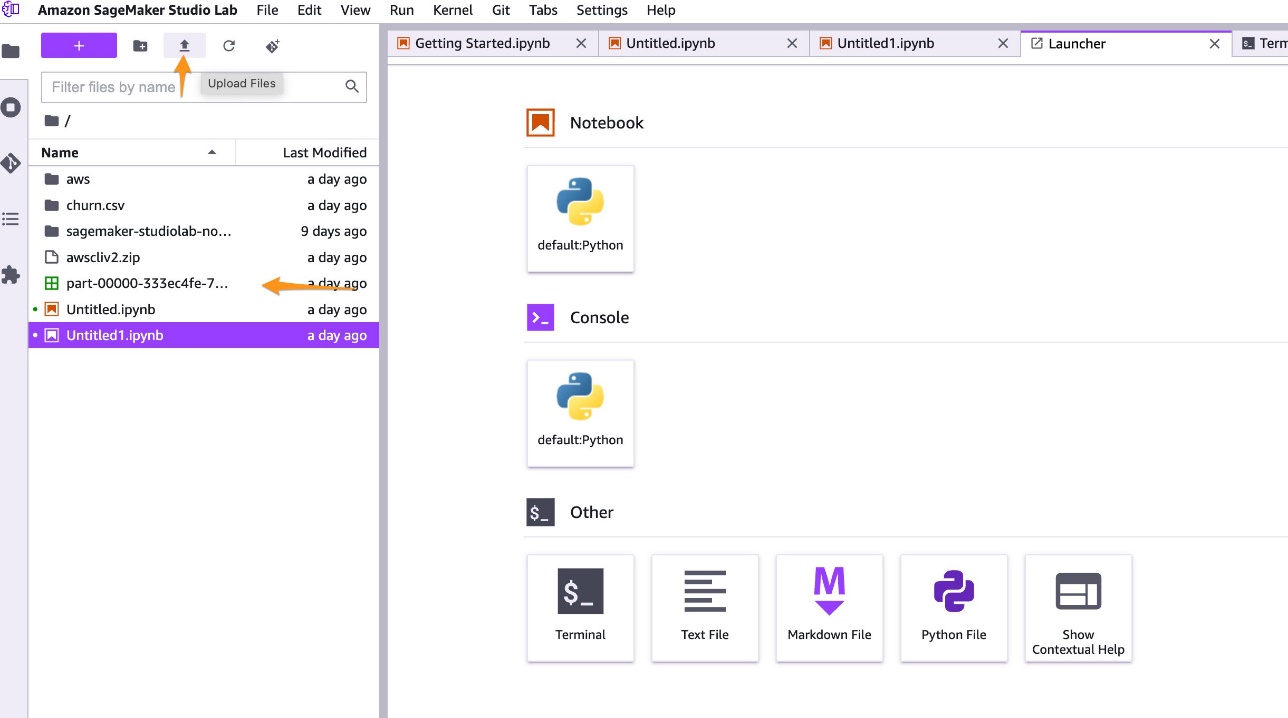Screen dimensions: 1288x718
Task: Click the awscliv2.zip file icon
Action: (x=52, y=257)
